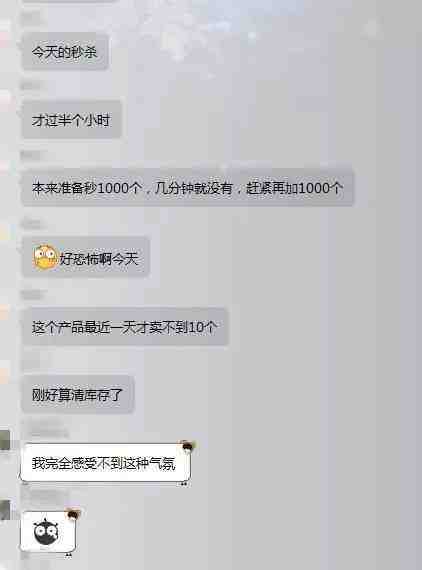Viewport: 422px width, 570px height.
Task: Click the bear ornament on the 我完全感受不到这种气氛 bubble
Action: coord(188,446)
